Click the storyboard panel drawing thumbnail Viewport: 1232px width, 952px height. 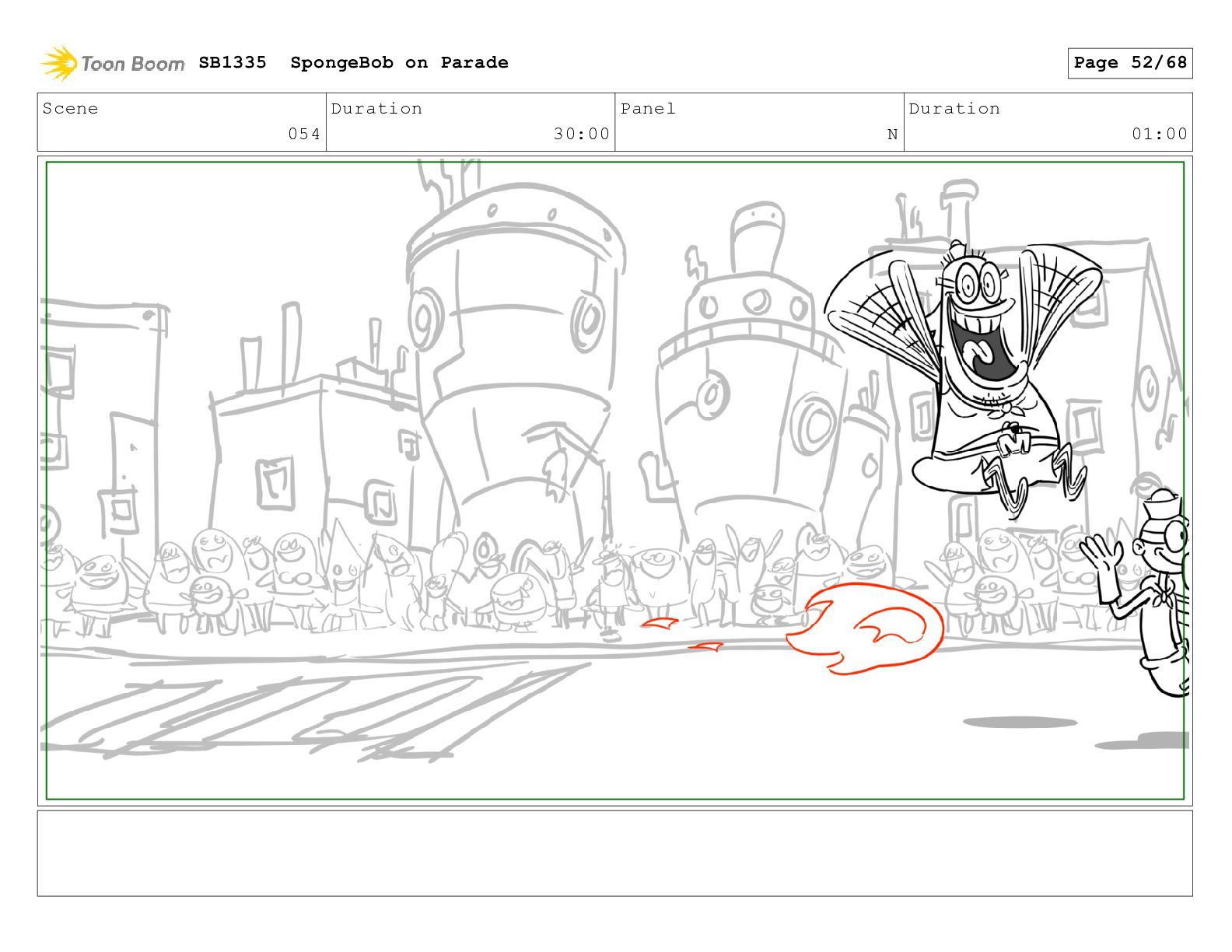point(615,480)
